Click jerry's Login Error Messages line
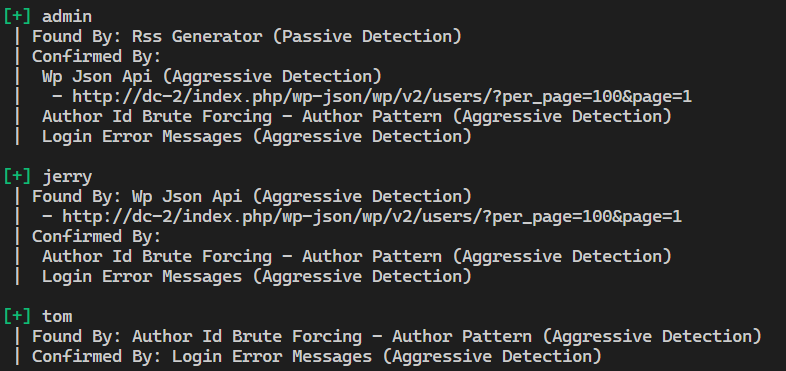This screenshot has height=371, width=786. (x=257, y=276)
